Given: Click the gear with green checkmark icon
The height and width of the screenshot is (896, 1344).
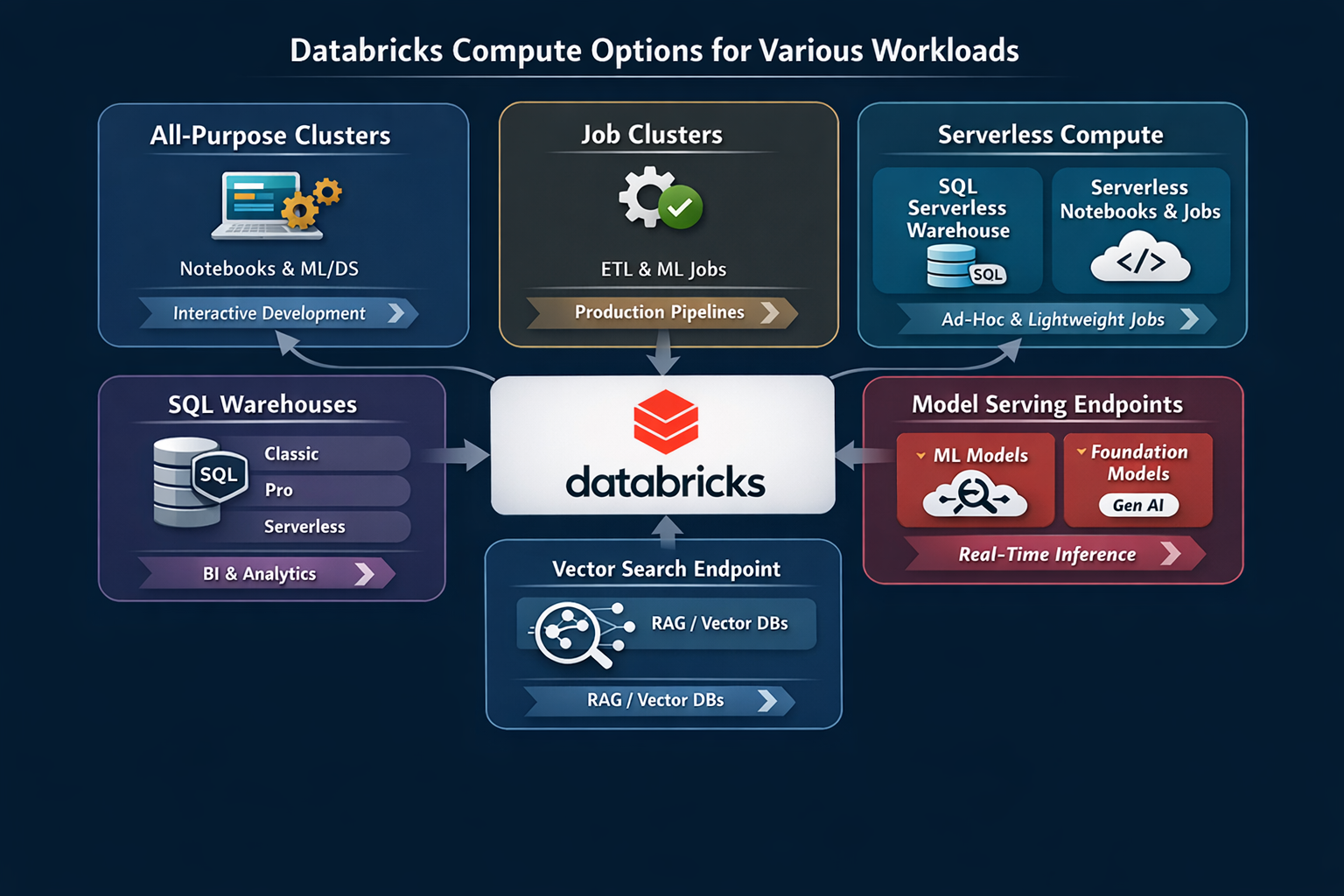Looking at the screenshot, I should 661,199.
